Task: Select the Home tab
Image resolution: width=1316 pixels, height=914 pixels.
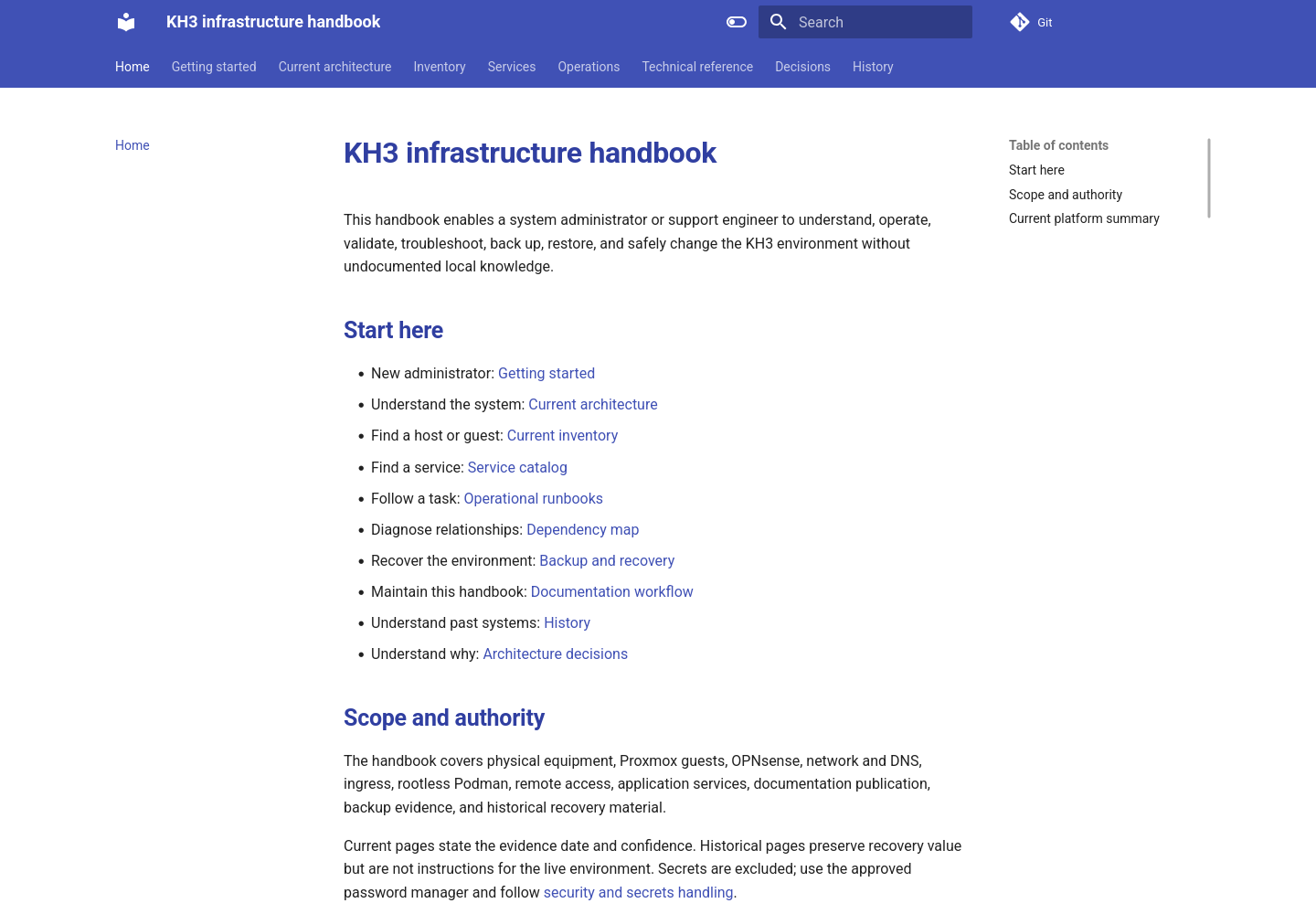Action: pyautogui.click(x=133, y=67)
